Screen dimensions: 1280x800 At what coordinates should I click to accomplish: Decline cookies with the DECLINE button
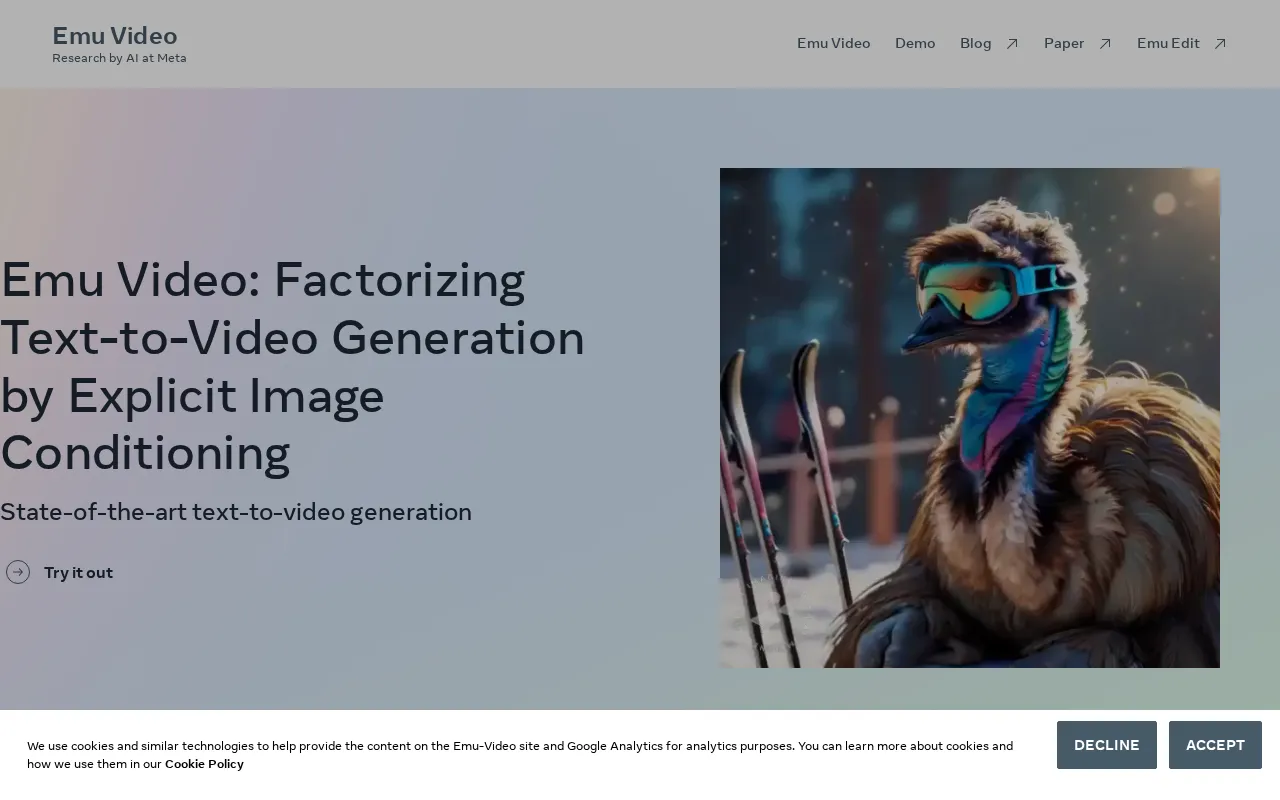click(1107, 745)
